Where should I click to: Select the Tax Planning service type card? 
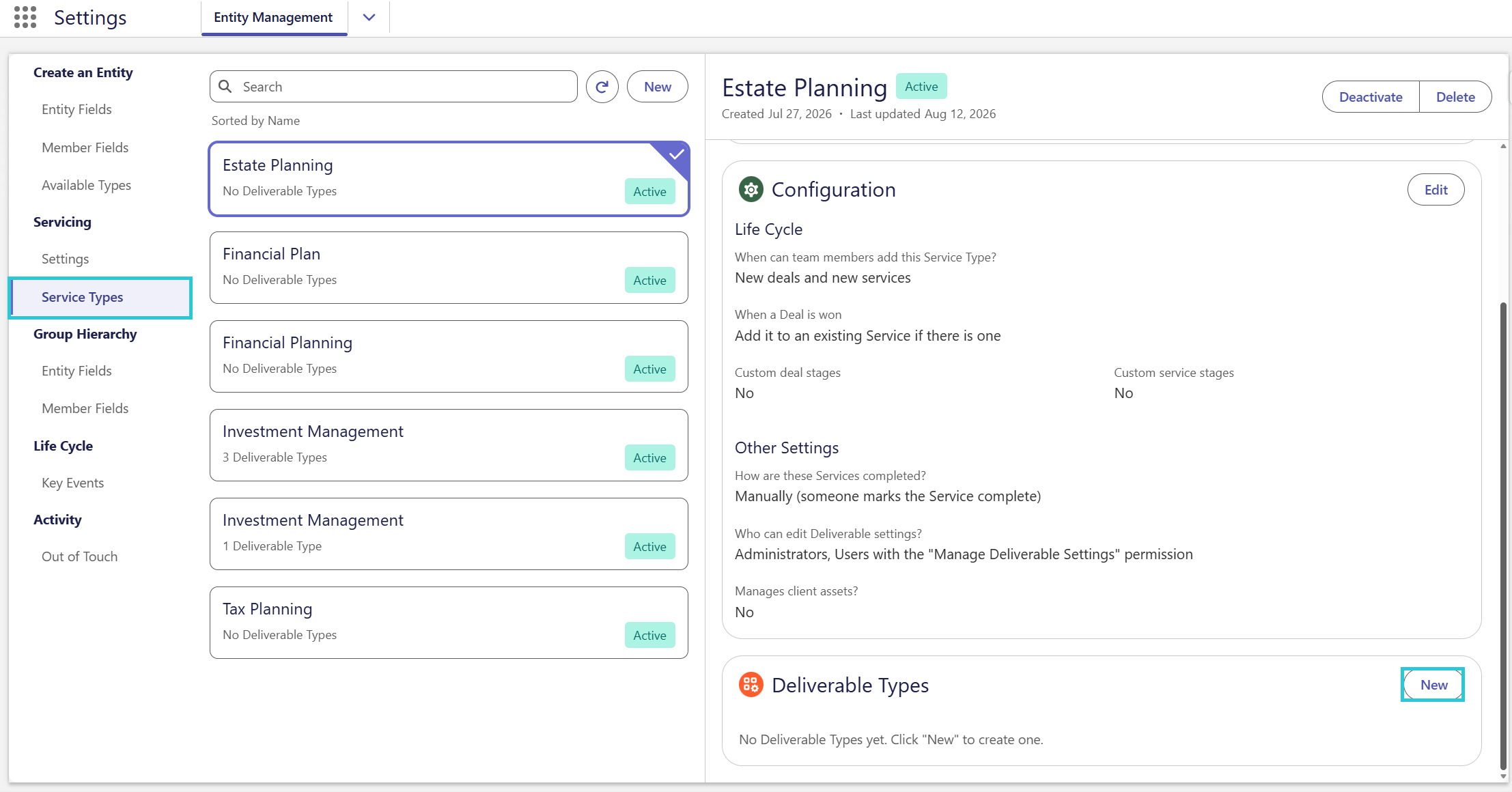click(x=449, y=623)
